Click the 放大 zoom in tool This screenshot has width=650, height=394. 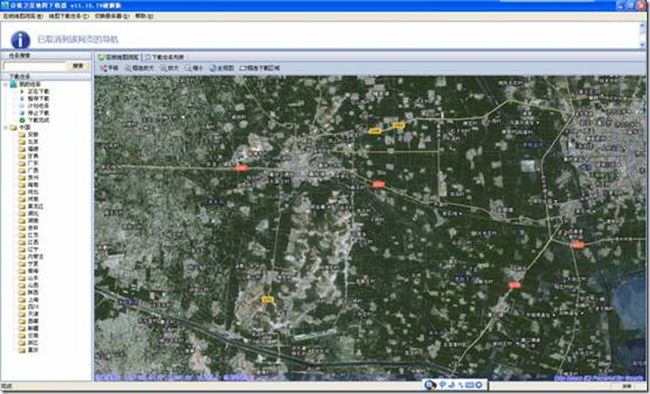[170, 68]
